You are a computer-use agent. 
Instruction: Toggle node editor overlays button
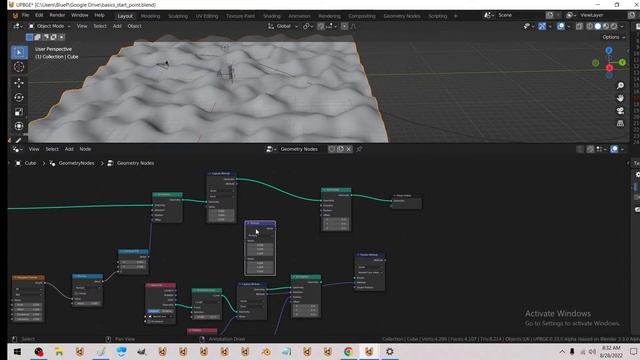pos(614,149)
